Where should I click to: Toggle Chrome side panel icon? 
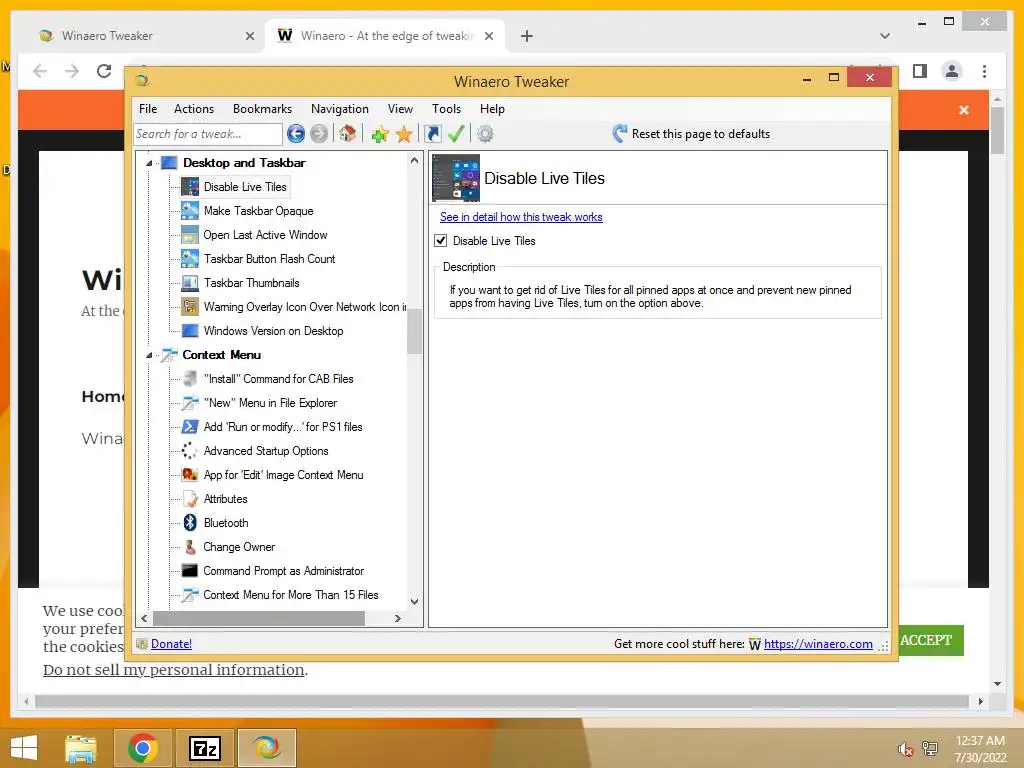[x=920, y=71]
